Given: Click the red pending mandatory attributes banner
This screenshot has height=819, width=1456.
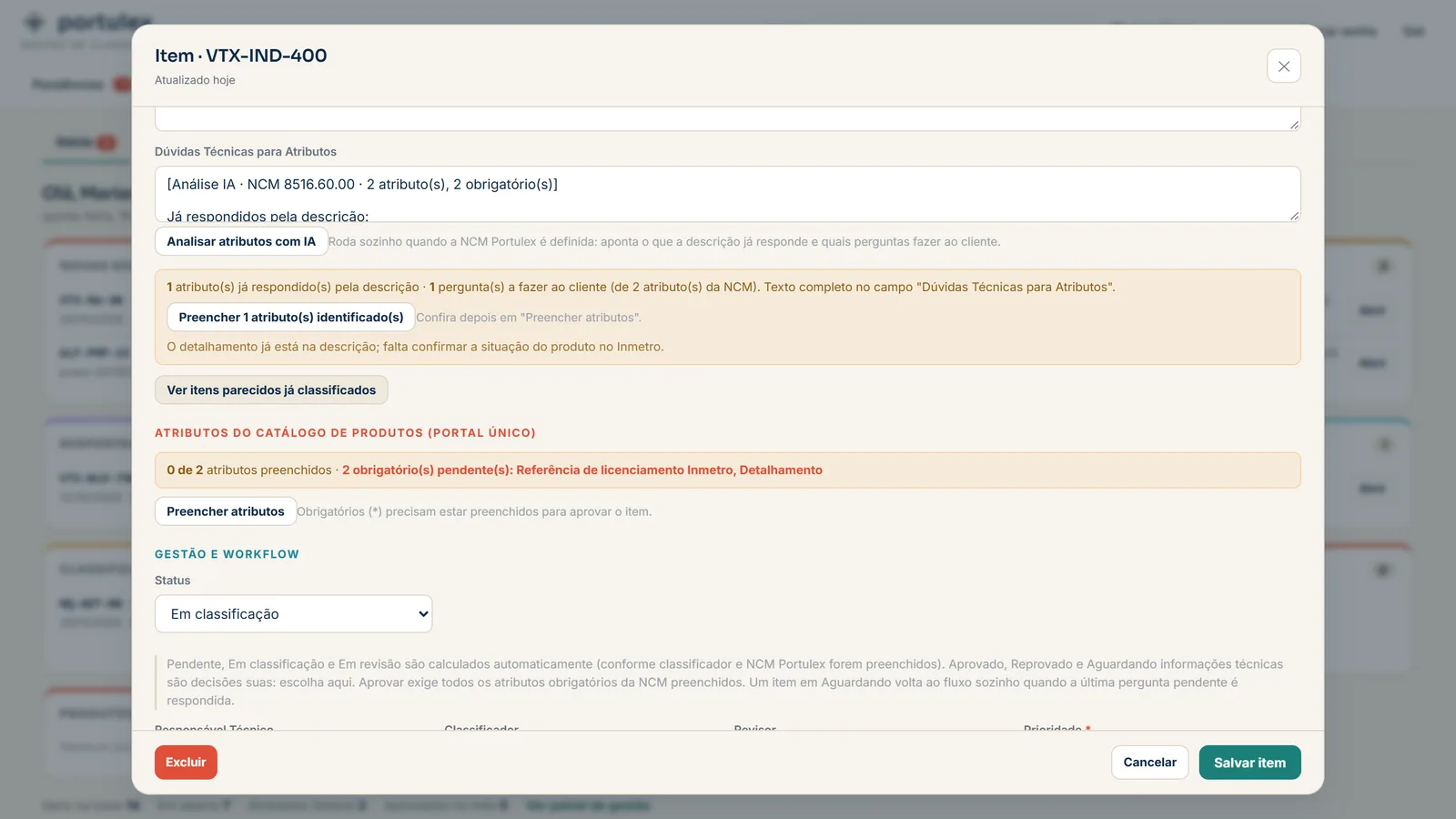Looking at the screenshot, I should [x=727, y=470].
